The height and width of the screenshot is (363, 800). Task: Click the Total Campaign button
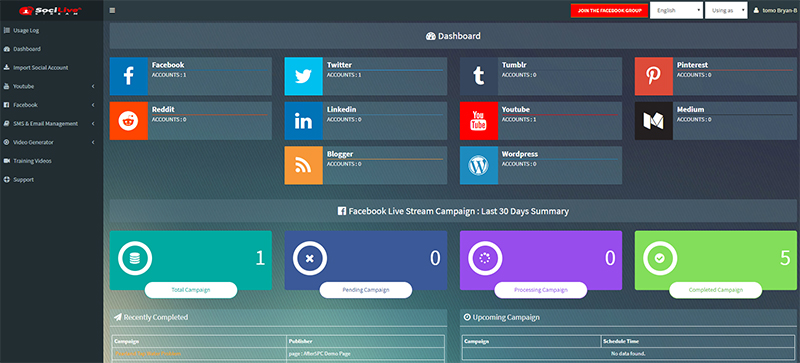pos(191,290)
